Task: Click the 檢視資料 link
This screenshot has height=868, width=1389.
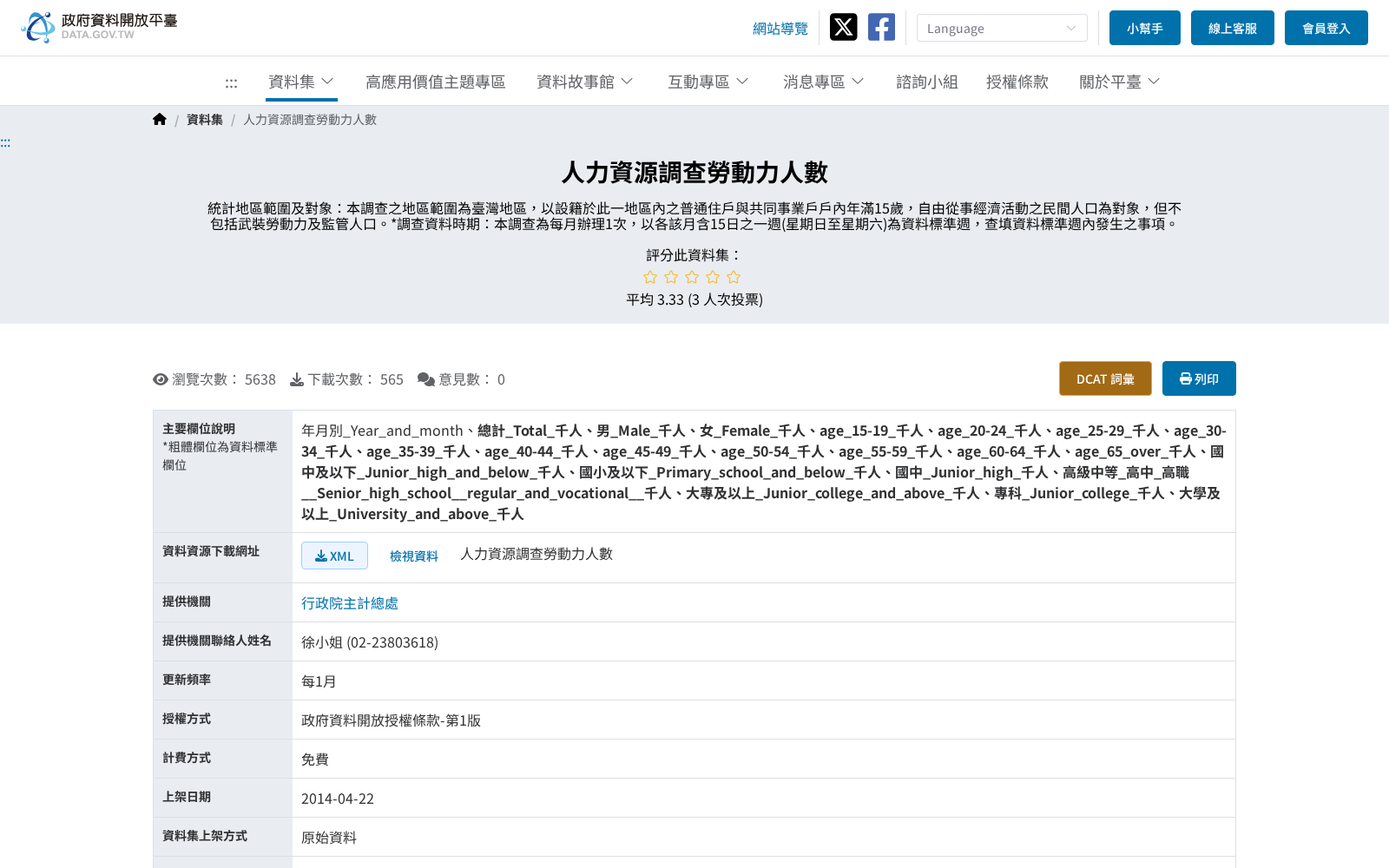Action: pyautogui.click(x=414, y=556)
